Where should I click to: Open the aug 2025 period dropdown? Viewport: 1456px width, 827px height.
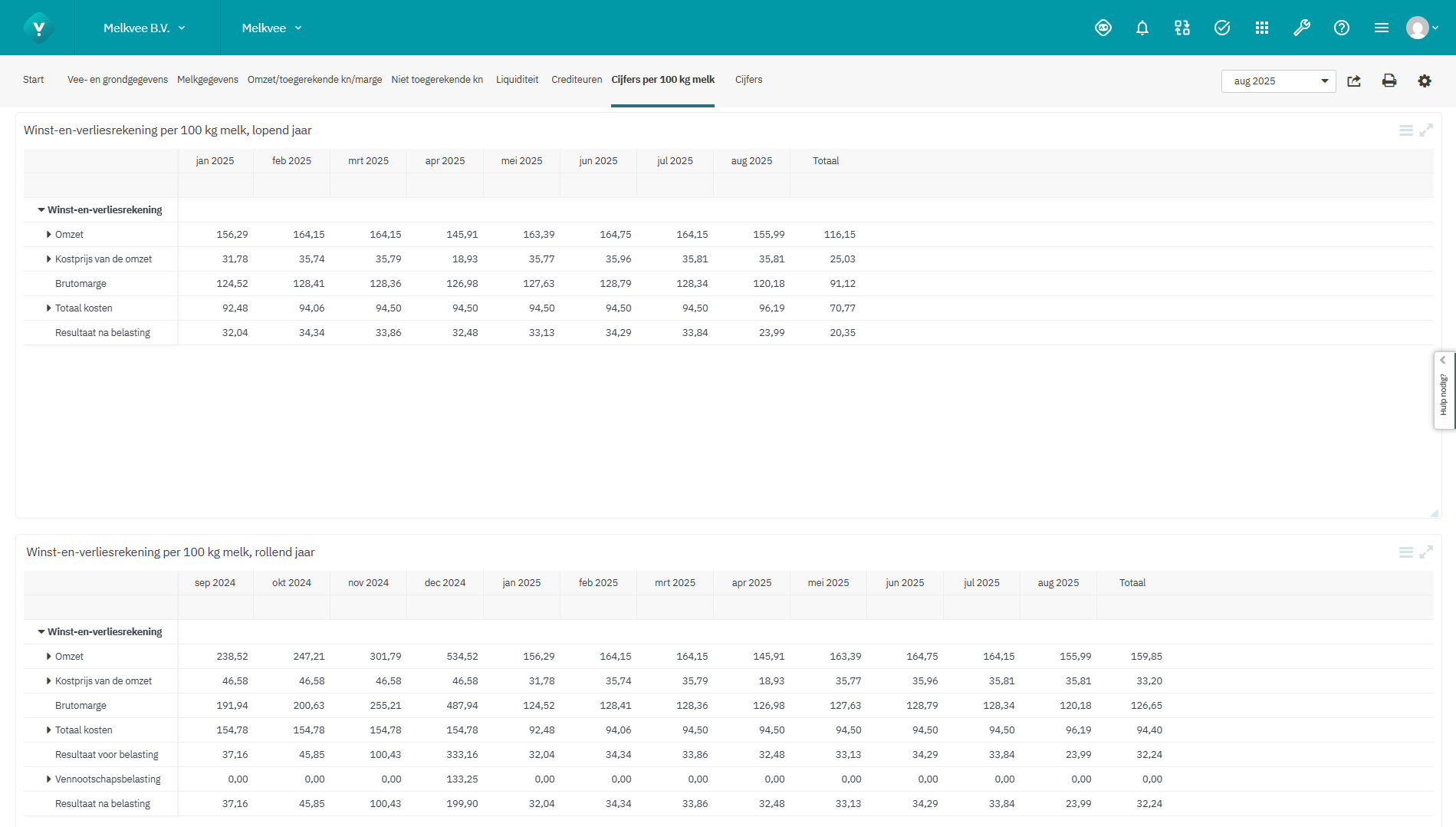click(x=1277, y=81)
